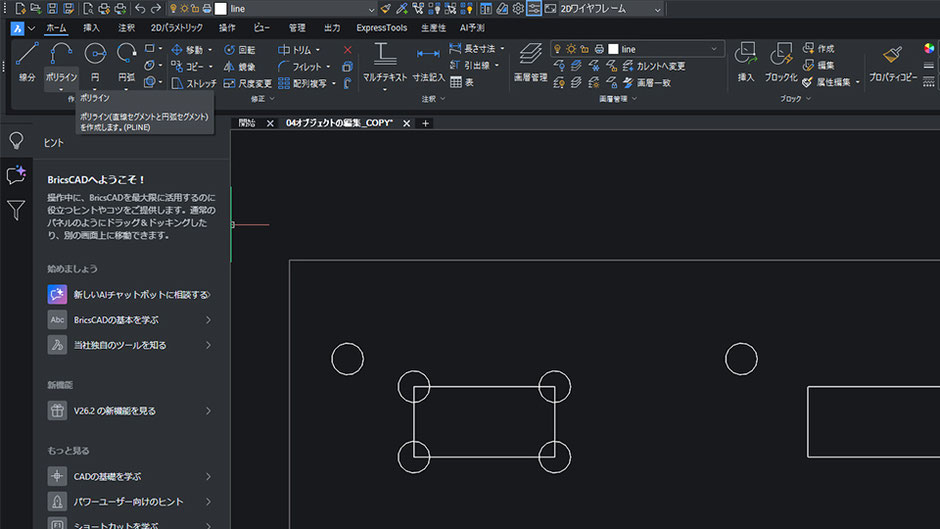The height and width of the screenshot is (529, 940).
Task: Click the redo arrow in quick access toolbar
Action: [156, 8]
